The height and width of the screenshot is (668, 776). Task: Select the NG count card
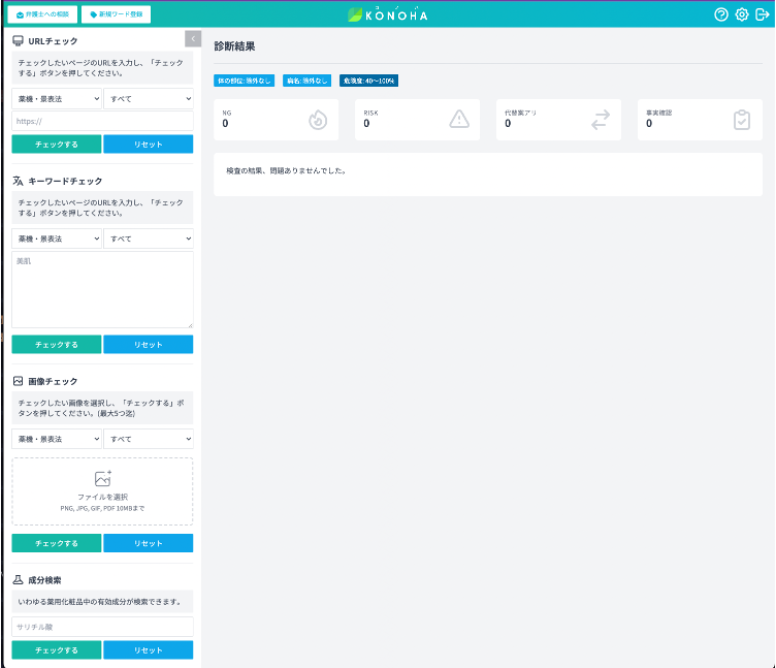[276, 120]
